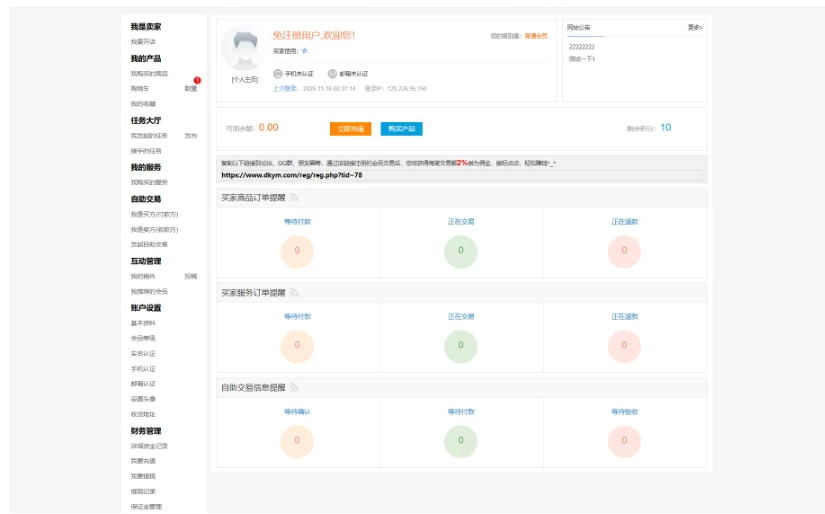Click orange 0 circle under product orders 等待付款
This screenshot has width=825, height=514.
[x=297, y=251]
